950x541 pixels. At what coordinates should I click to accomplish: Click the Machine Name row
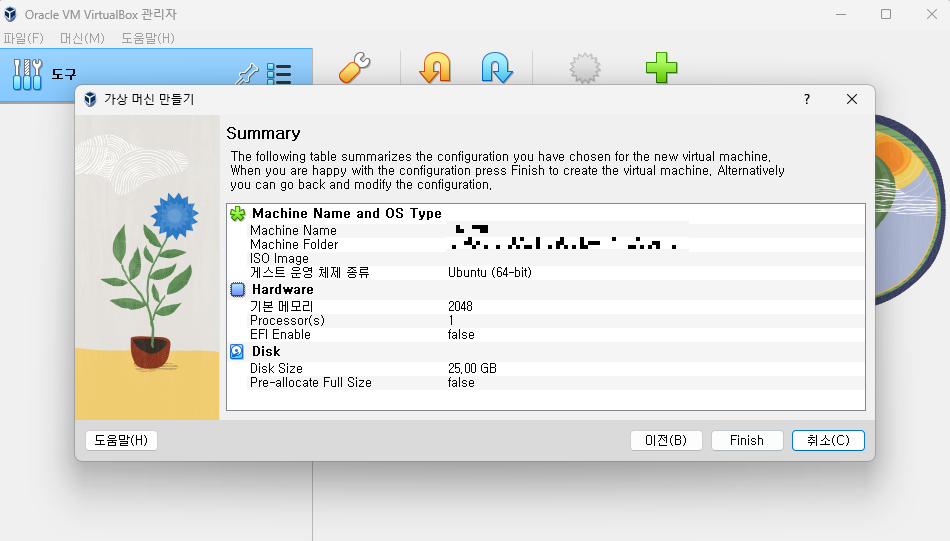click(546, 231)
